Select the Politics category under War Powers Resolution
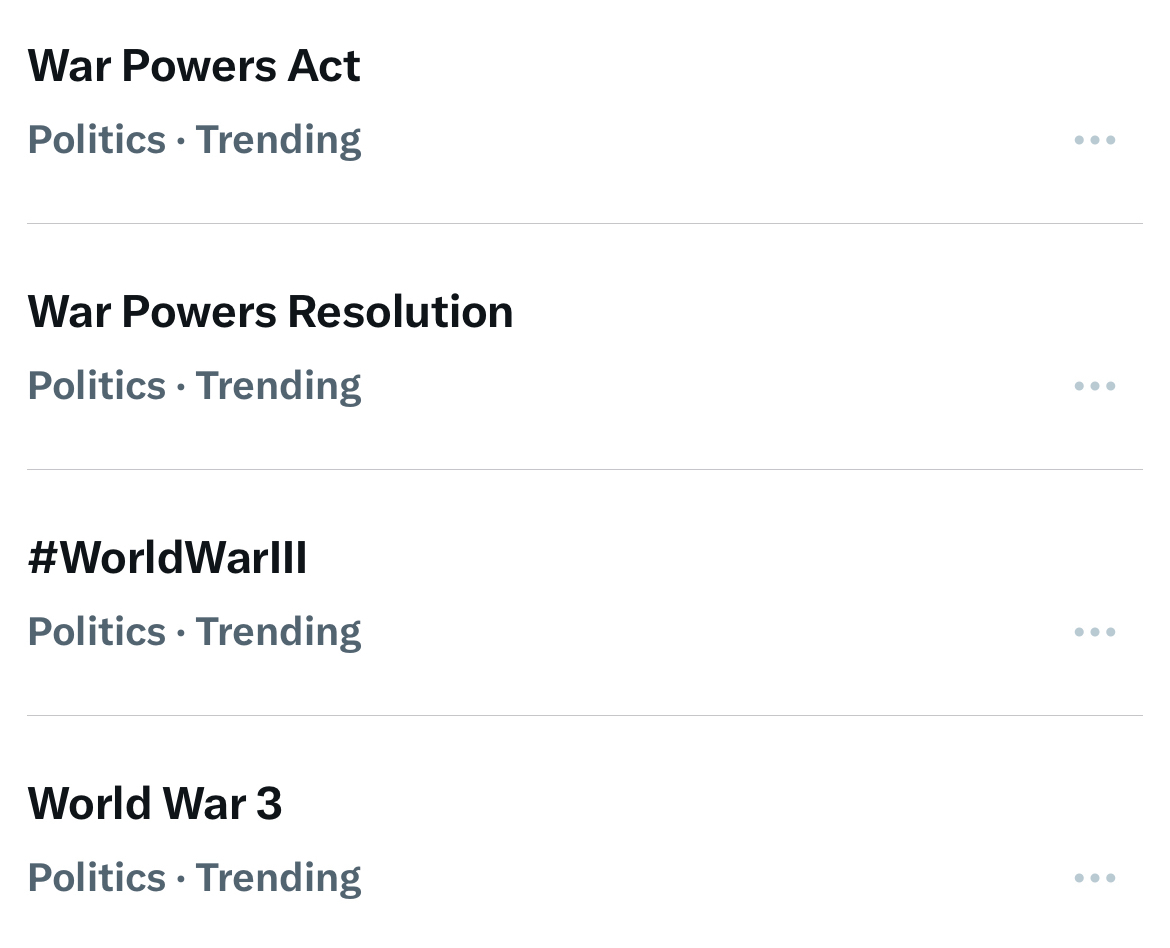Image resolution: width=1170 pixels, height=948 pixels. pyautogui.click(x=96, y=386)
